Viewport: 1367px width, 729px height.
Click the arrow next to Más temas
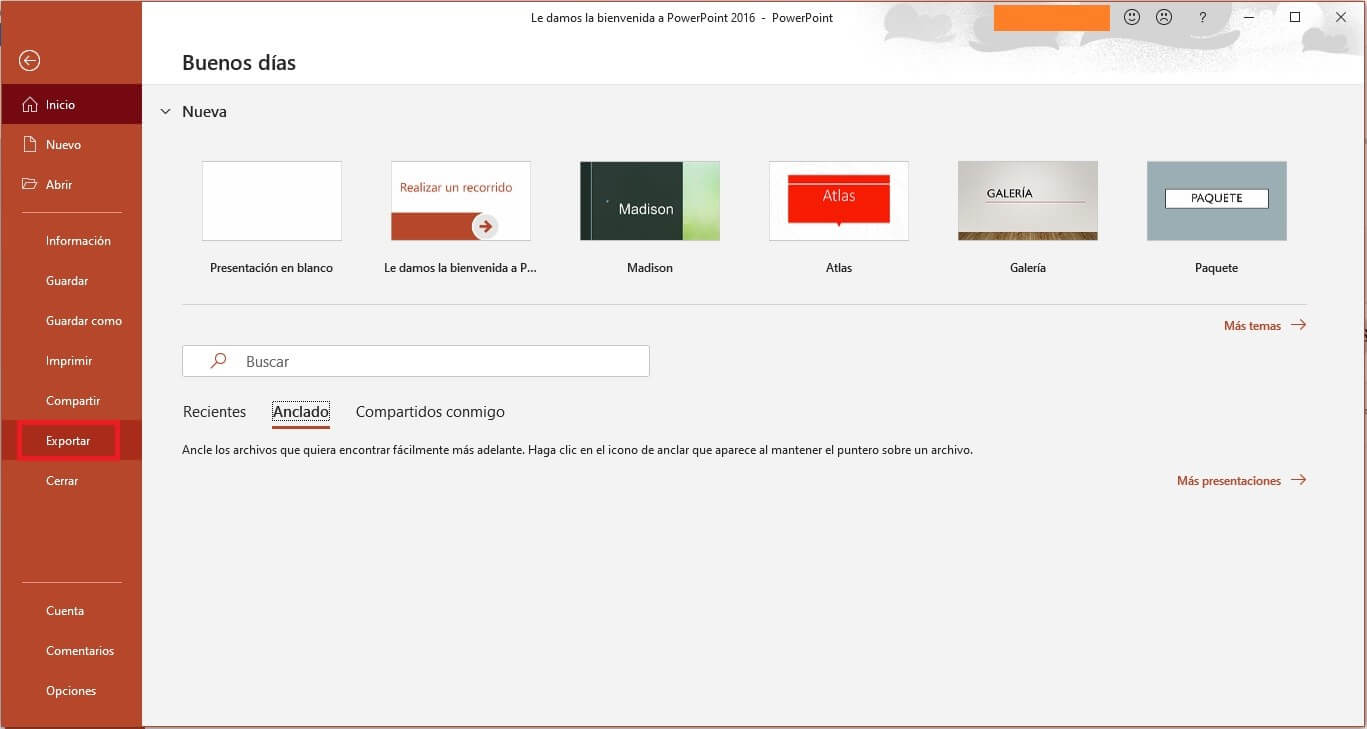point(1298,325)
